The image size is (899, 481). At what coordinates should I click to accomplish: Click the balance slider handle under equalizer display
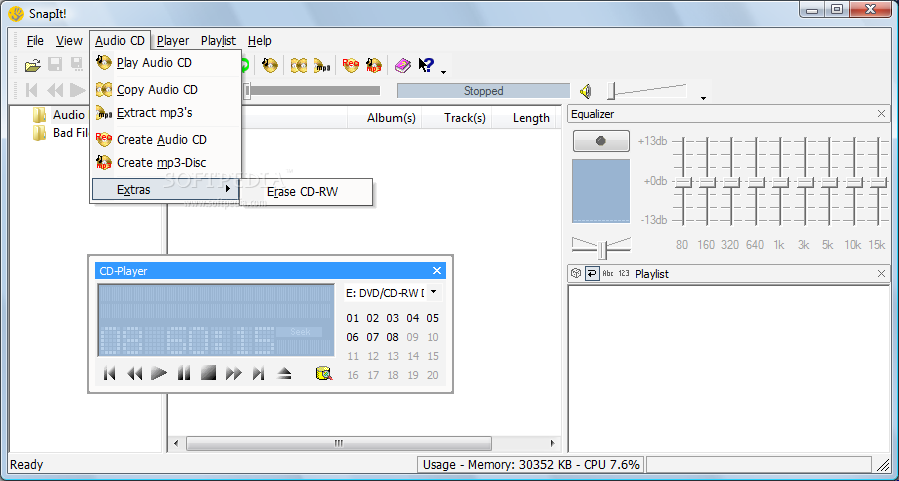click(602, 250)
